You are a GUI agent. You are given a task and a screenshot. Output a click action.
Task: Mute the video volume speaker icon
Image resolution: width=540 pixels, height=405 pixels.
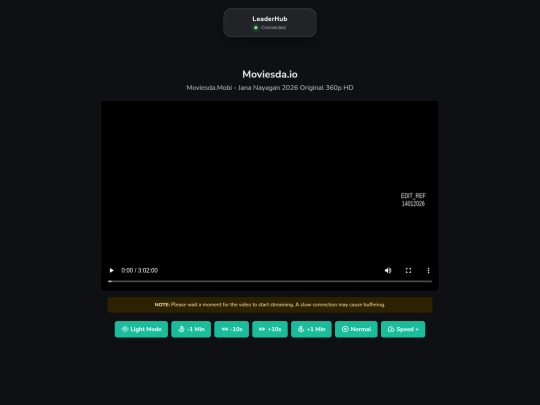(x=388, y=270)
